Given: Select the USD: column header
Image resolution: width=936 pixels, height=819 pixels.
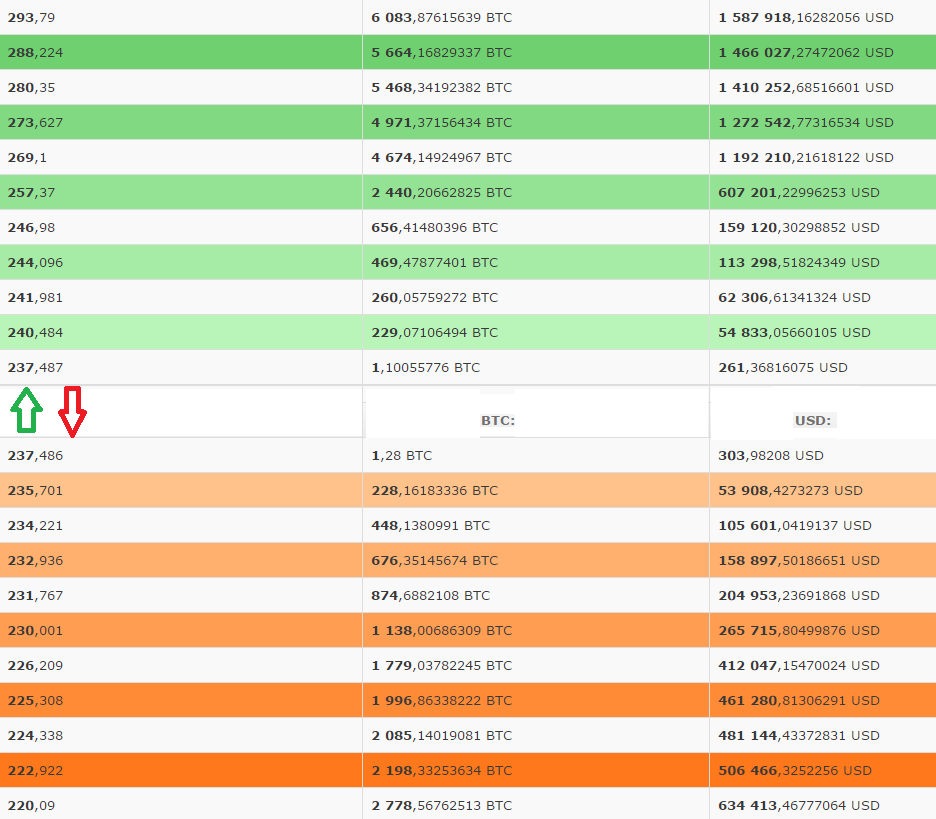Looking at the screenshot, I should [x=812, y=420].
